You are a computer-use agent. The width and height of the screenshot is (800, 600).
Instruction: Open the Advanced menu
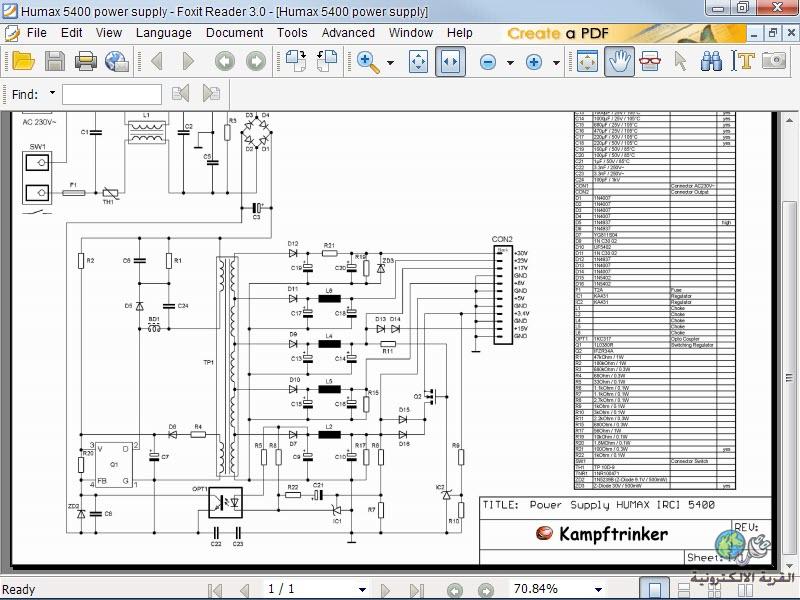348,33
